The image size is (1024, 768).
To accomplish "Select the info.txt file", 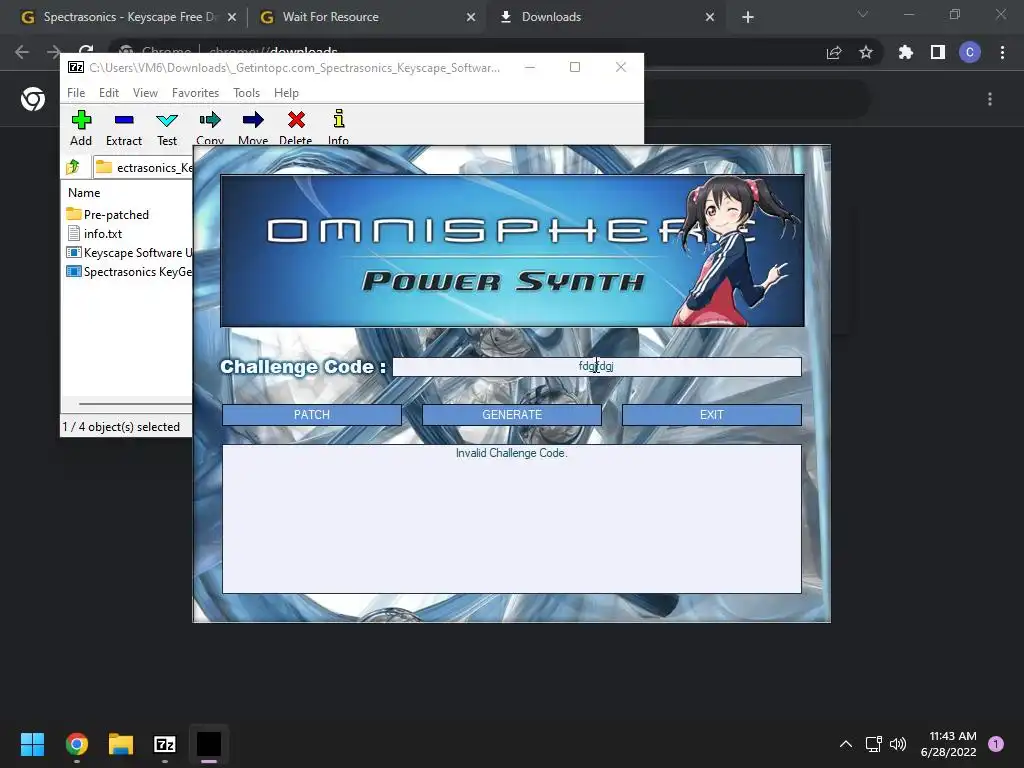I will [x=95, y=233].
